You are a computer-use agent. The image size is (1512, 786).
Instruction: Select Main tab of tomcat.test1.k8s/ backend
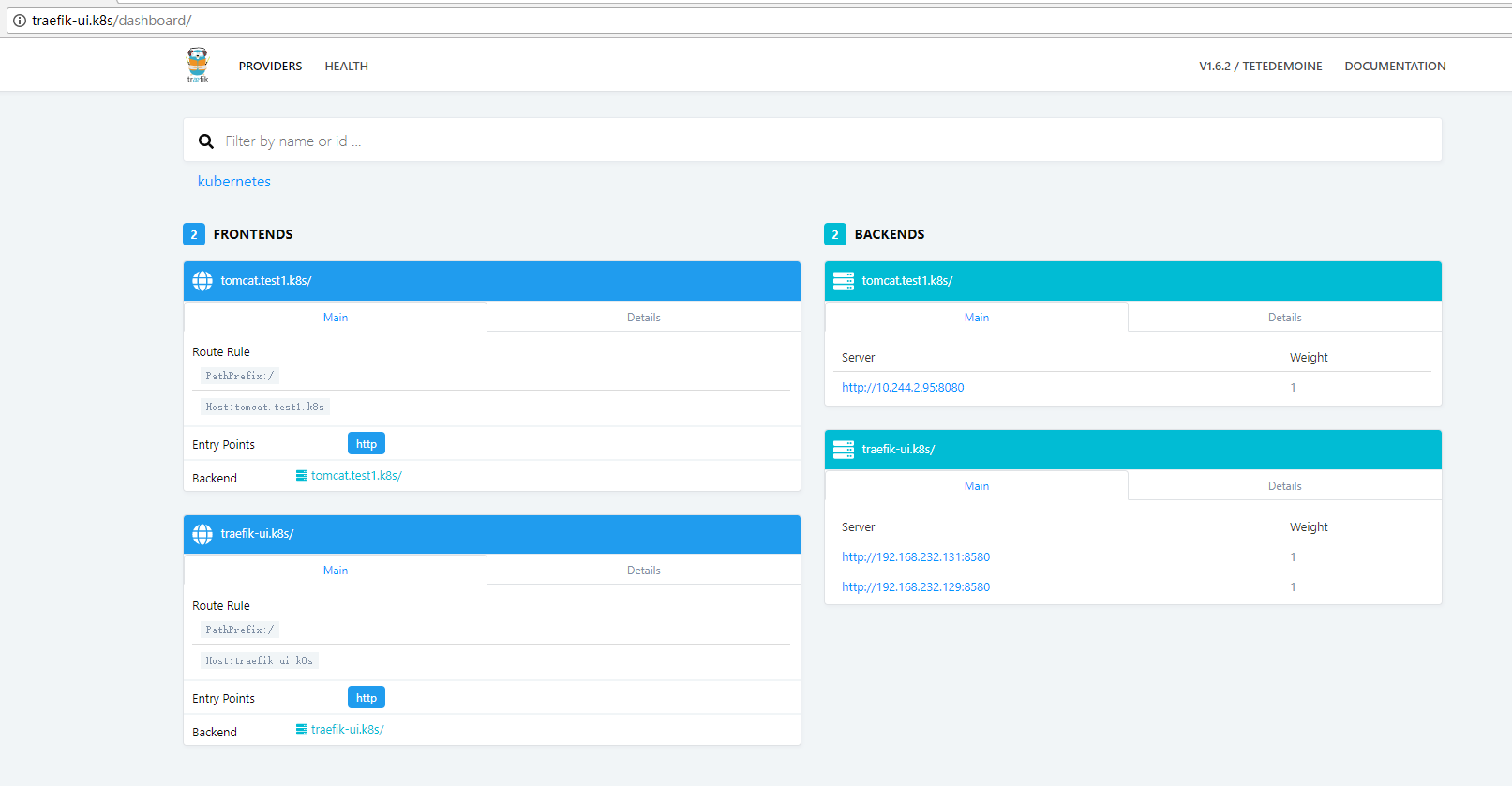tap(977, 318)
